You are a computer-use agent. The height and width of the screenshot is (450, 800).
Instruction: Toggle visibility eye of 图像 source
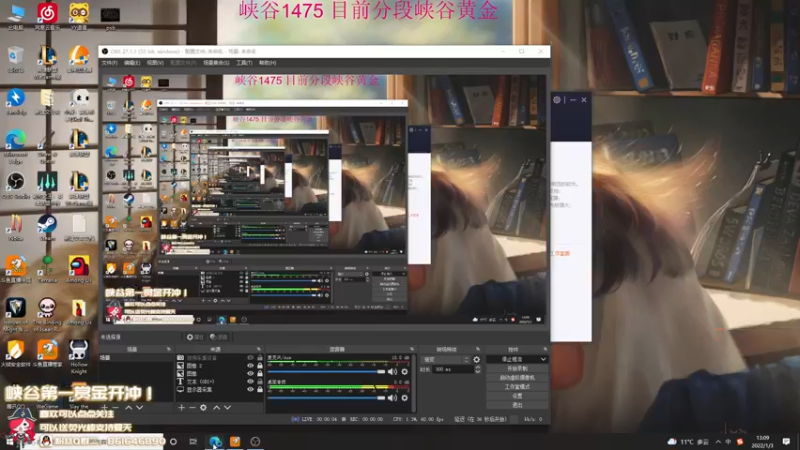[x=250, y=373]
